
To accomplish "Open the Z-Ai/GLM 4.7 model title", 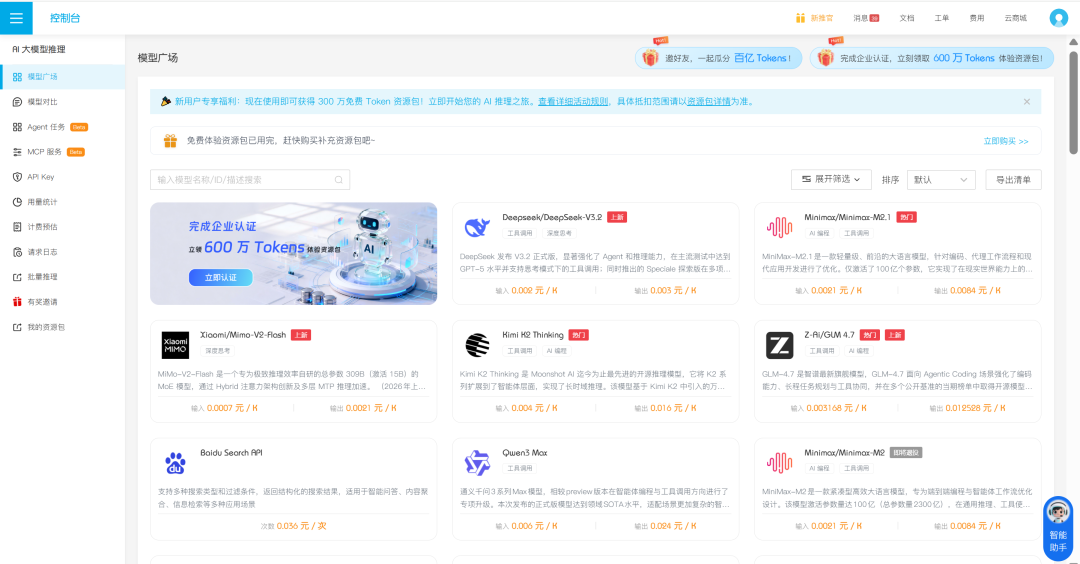I will [829, 335].
